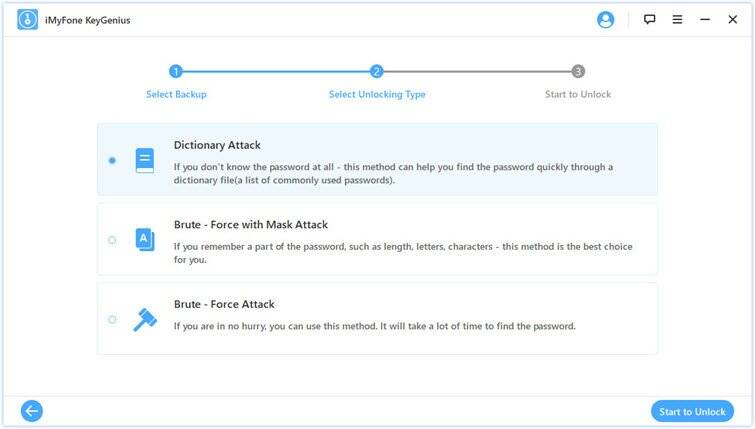The height and width of the screenshot is (429, 755).
Task: Click the Brute-Force hammer icon
Action: coord(144,319)
